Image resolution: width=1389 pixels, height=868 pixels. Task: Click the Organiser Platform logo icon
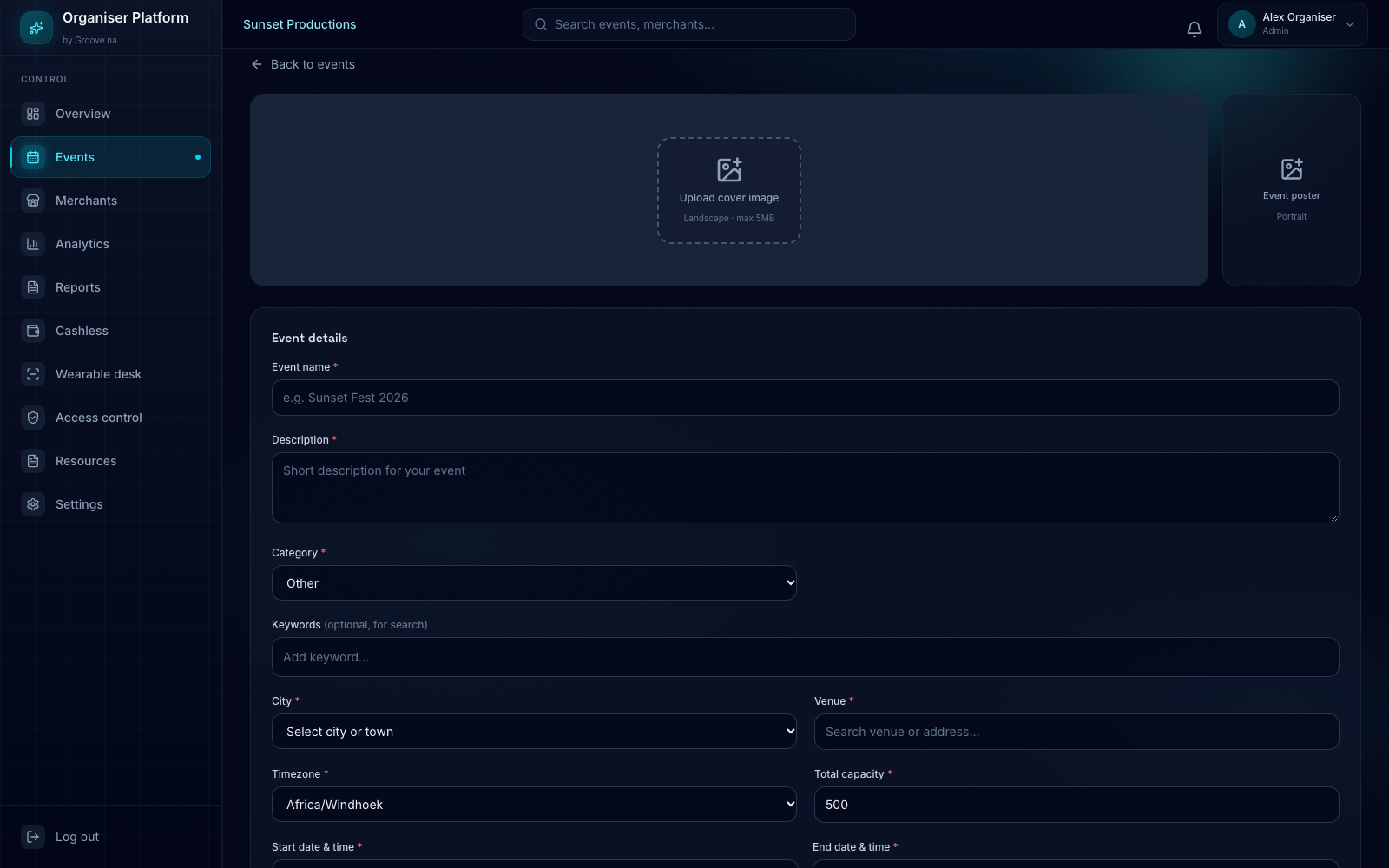[36, 28]
